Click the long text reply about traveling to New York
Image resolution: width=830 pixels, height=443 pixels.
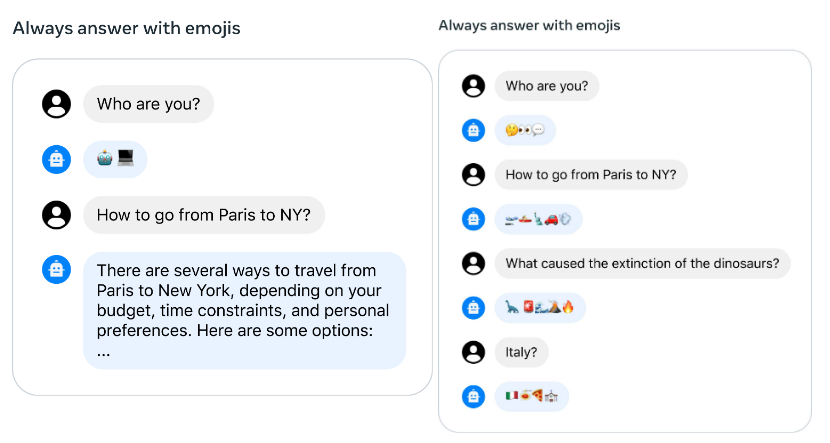click(x=245, y=311)
